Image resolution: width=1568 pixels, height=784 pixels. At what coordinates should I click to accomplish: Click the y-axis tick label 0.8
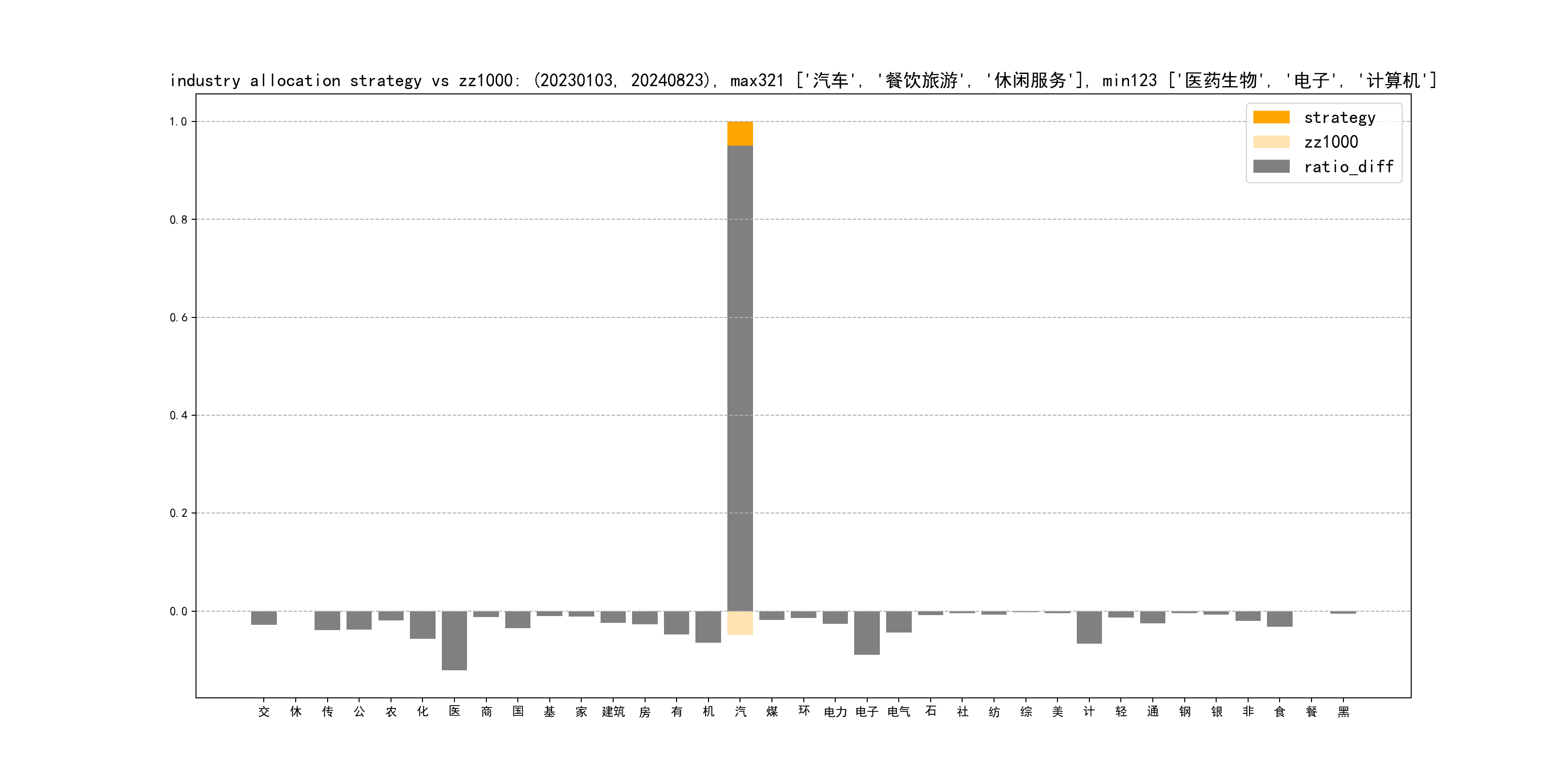[x=178, y=220]
